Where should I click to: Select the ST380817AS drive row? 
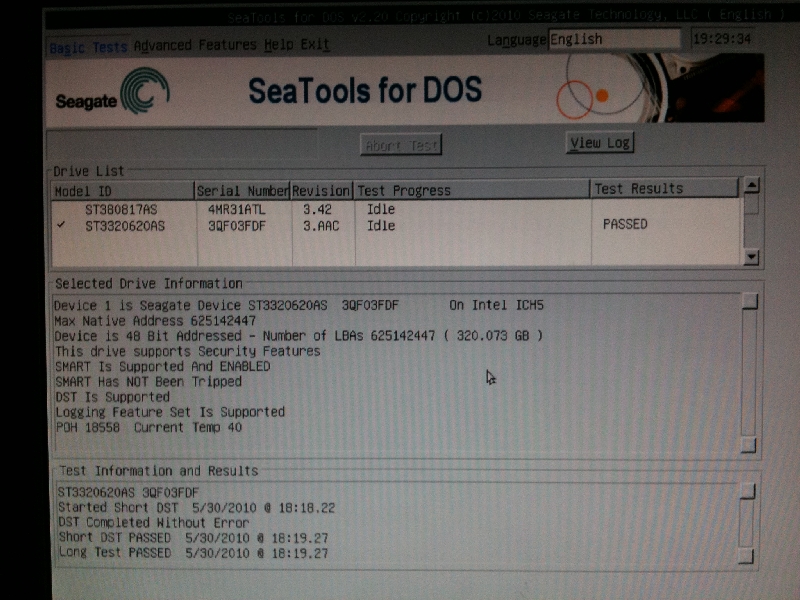[121, 210]
